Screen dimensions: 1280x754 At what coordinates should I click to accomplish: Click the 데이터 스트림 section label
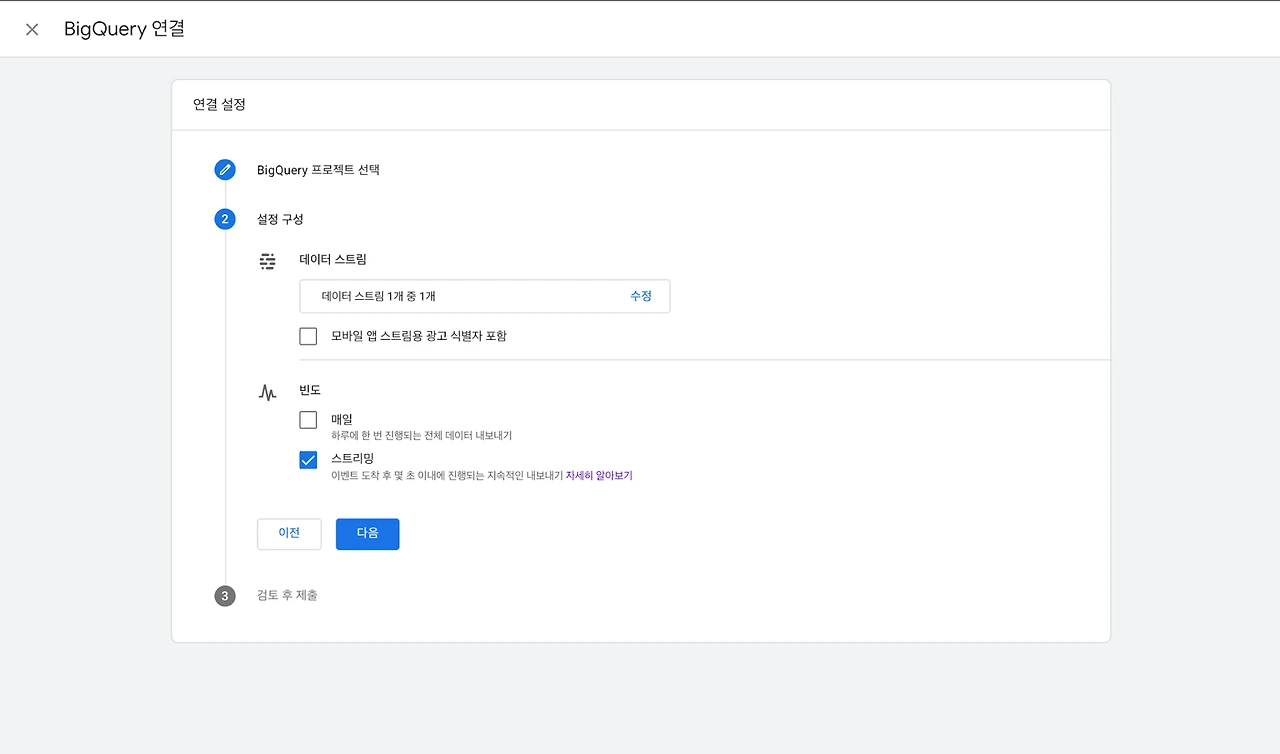click(333, 260)
